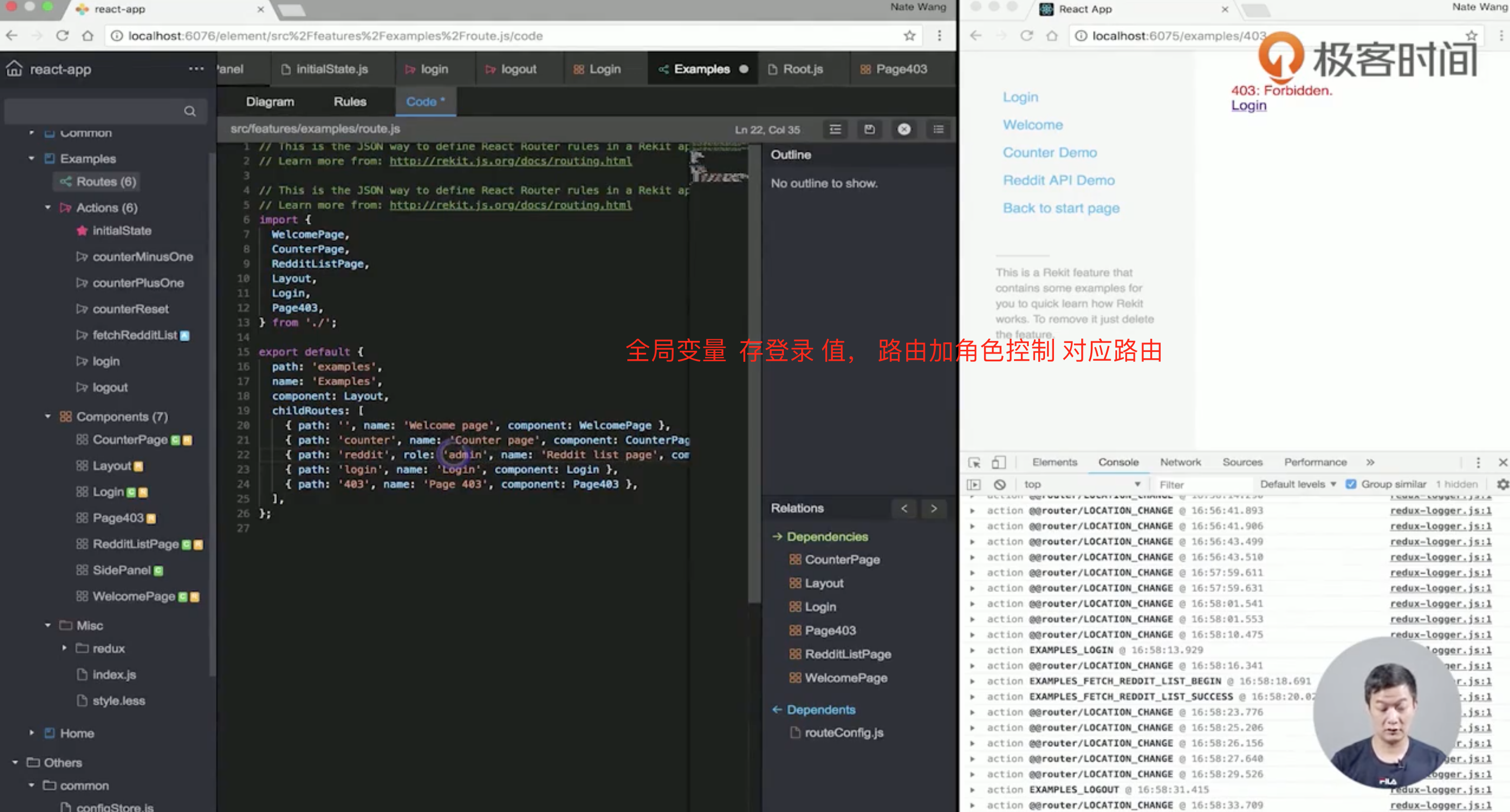Click the save file icon in editor toolbar
This screenshot has width=1510, height=812.
(870, 130)
